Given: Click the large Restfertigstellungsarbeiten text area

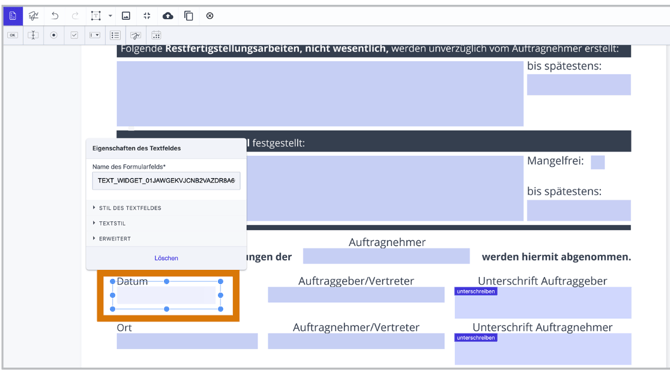Looking at the screenshot, I should (x=320, y=94).
